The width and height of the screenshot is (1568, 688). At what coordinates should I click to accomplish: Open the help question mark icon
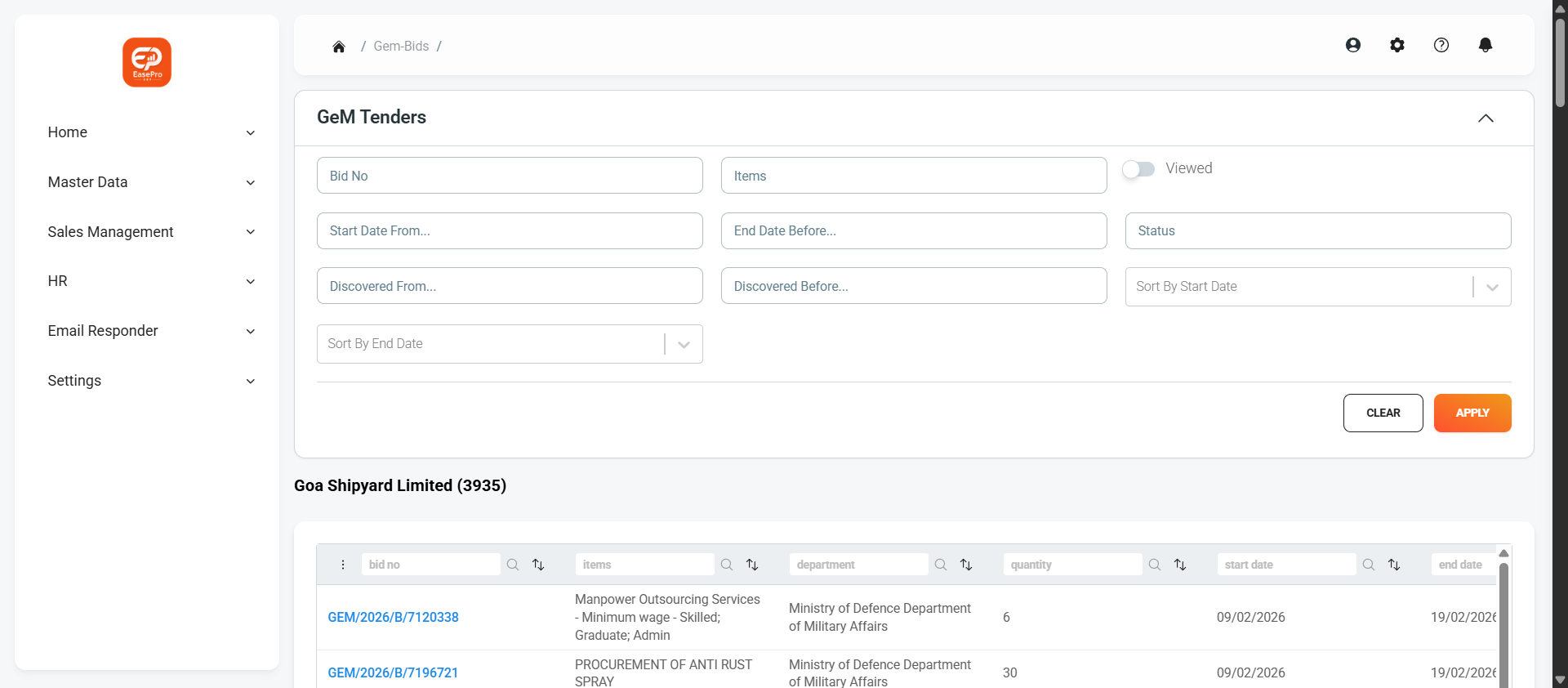1441,45
